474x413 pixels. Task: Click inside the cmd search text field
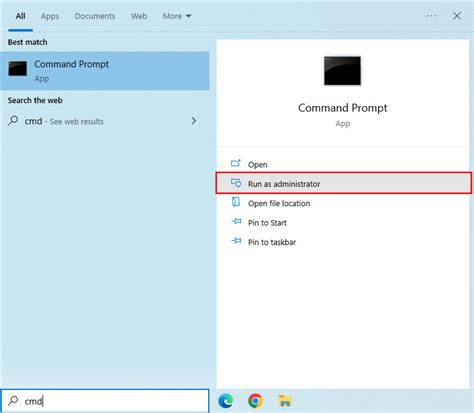pyautogui.click(x=105, y=401)
